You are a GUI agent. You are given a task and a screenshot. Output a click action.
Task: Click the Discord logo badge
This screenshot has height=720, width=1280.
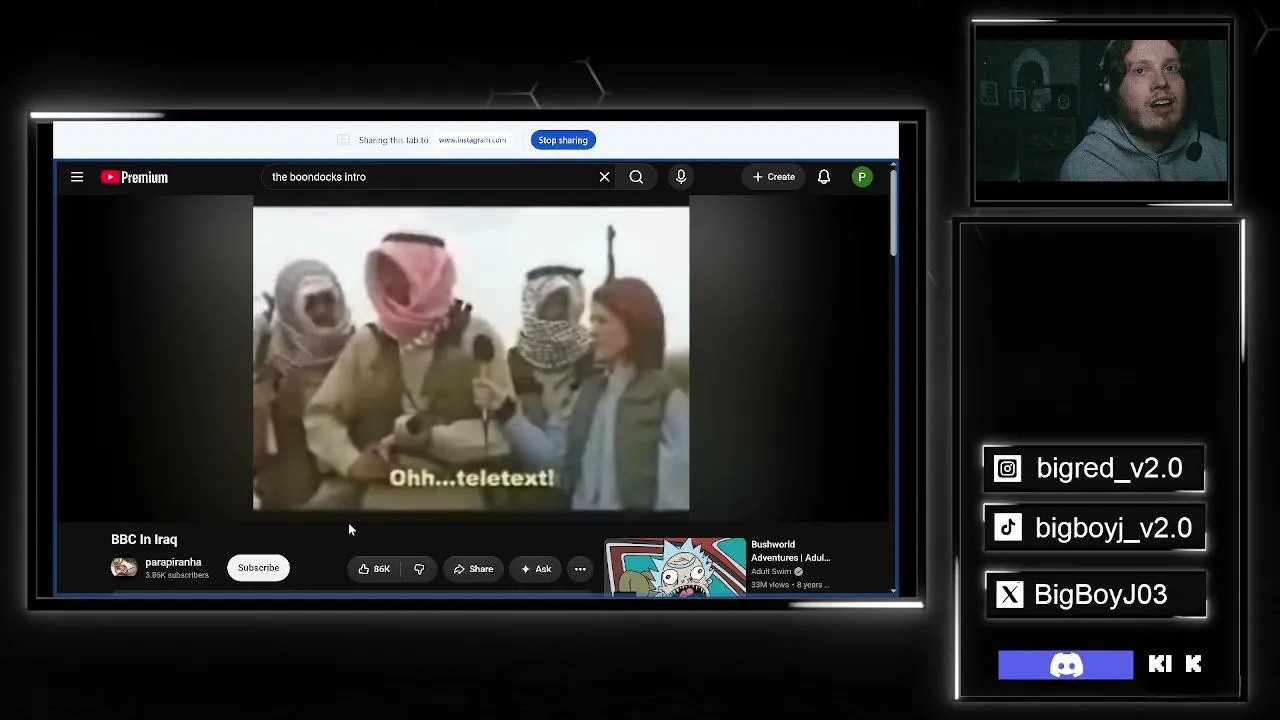pyautogui.click(x=1066, y=665)
